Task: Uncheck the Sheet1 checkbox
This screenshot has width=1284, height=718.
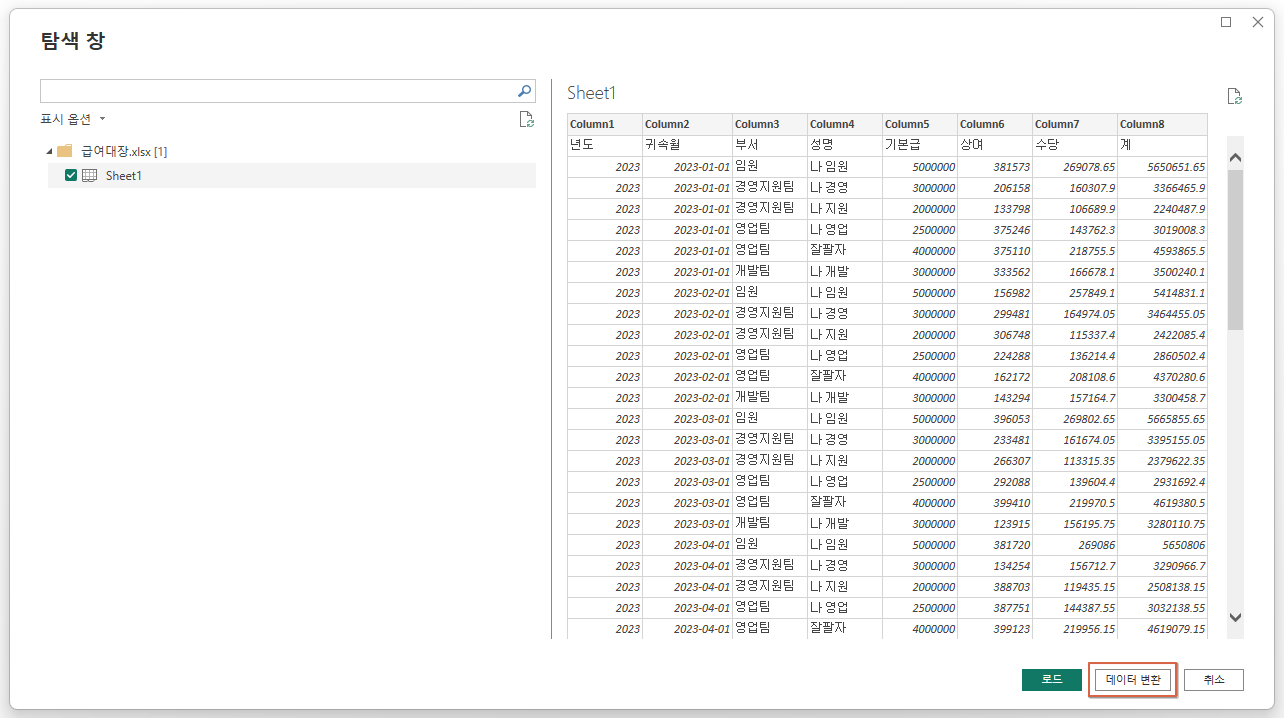Action: tap(71, 175)
